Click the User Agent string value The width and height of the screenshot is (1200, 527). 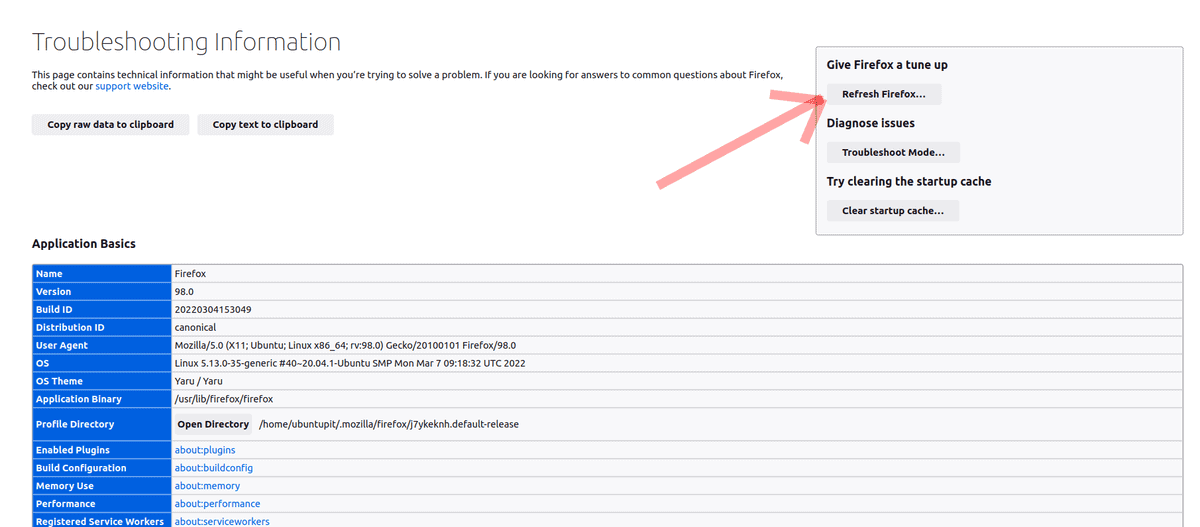pyautogui.click(x=345, y=345)
